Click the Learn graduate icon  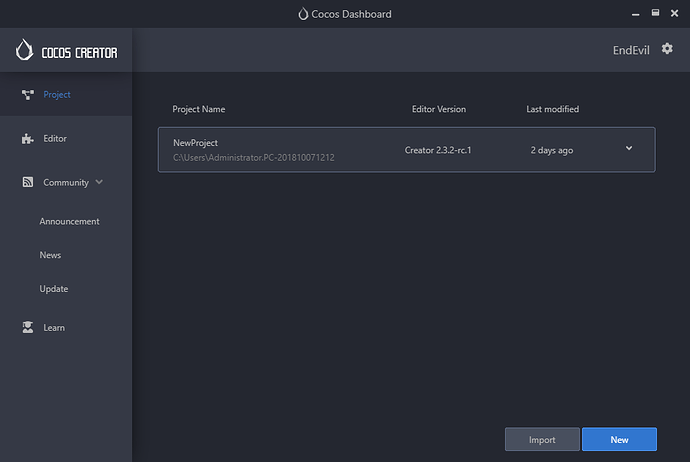28,327
